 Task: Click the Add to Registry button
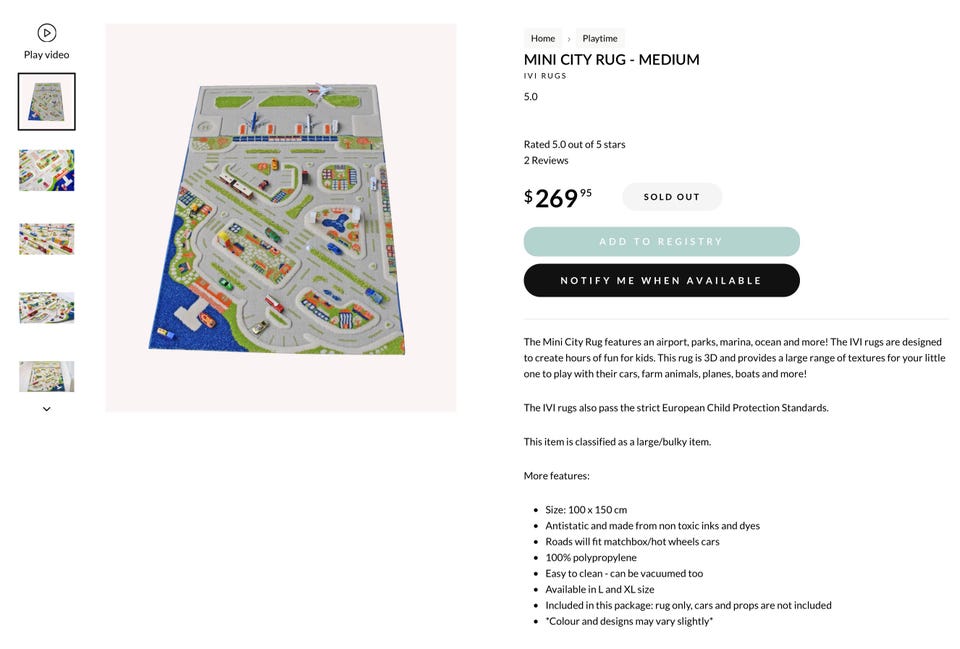[662, 241]
